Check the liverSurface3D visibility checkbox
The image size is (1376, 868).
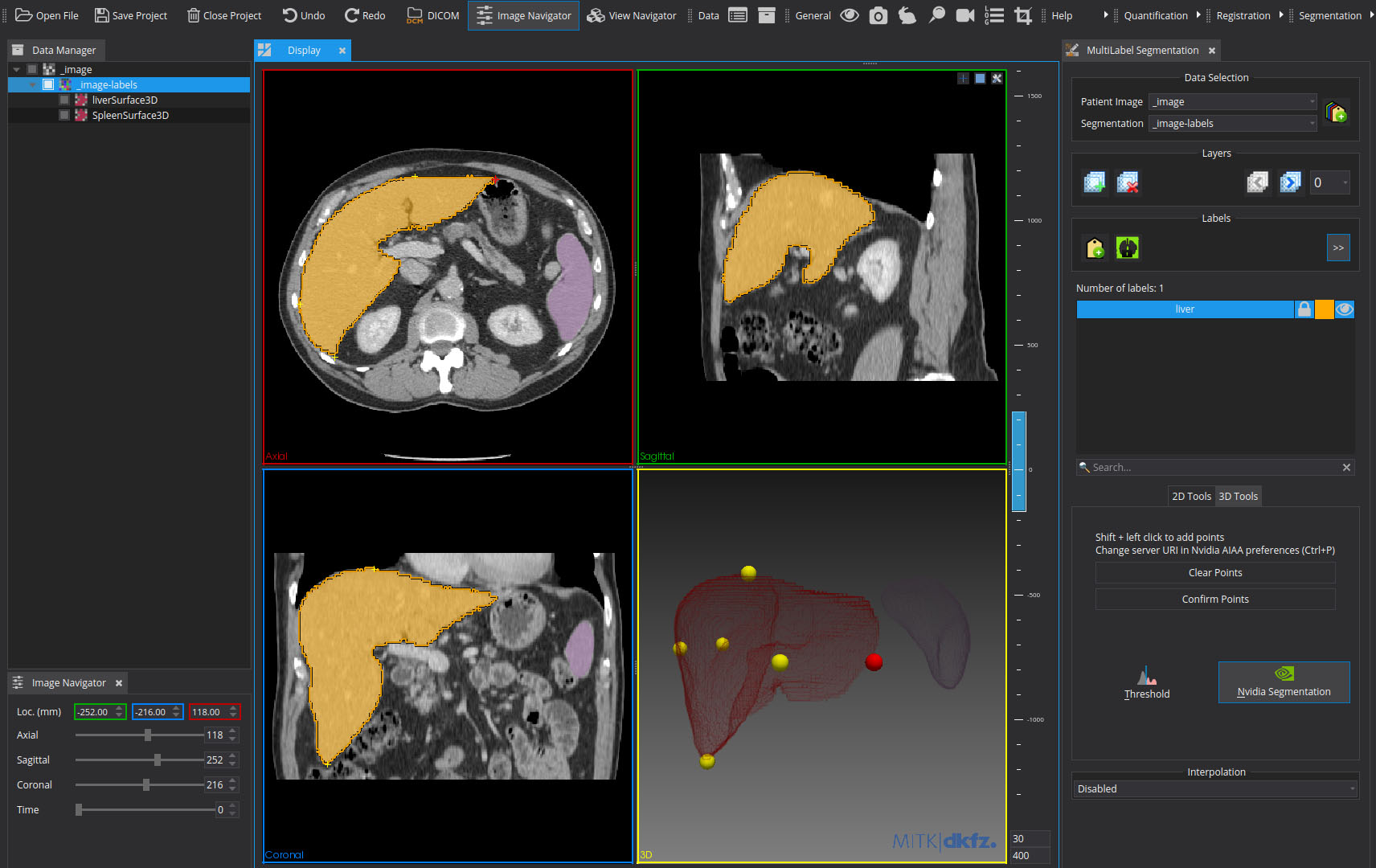(64, 100)
